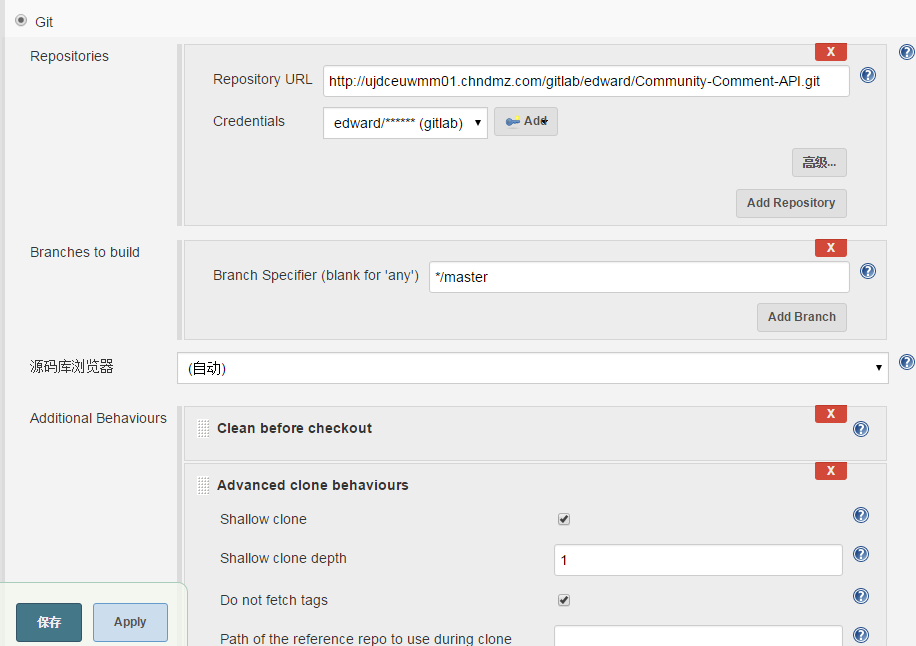Delete the branch specifier with red X
Viewport: 916px width, 646px height.
pyautogui.click(x=830, y=248)
